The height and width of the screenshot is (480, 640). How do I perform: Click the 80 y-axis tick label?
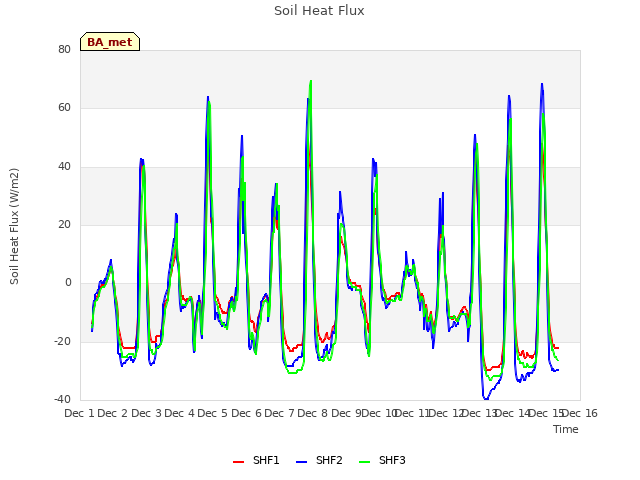click(x=64, y=49)
